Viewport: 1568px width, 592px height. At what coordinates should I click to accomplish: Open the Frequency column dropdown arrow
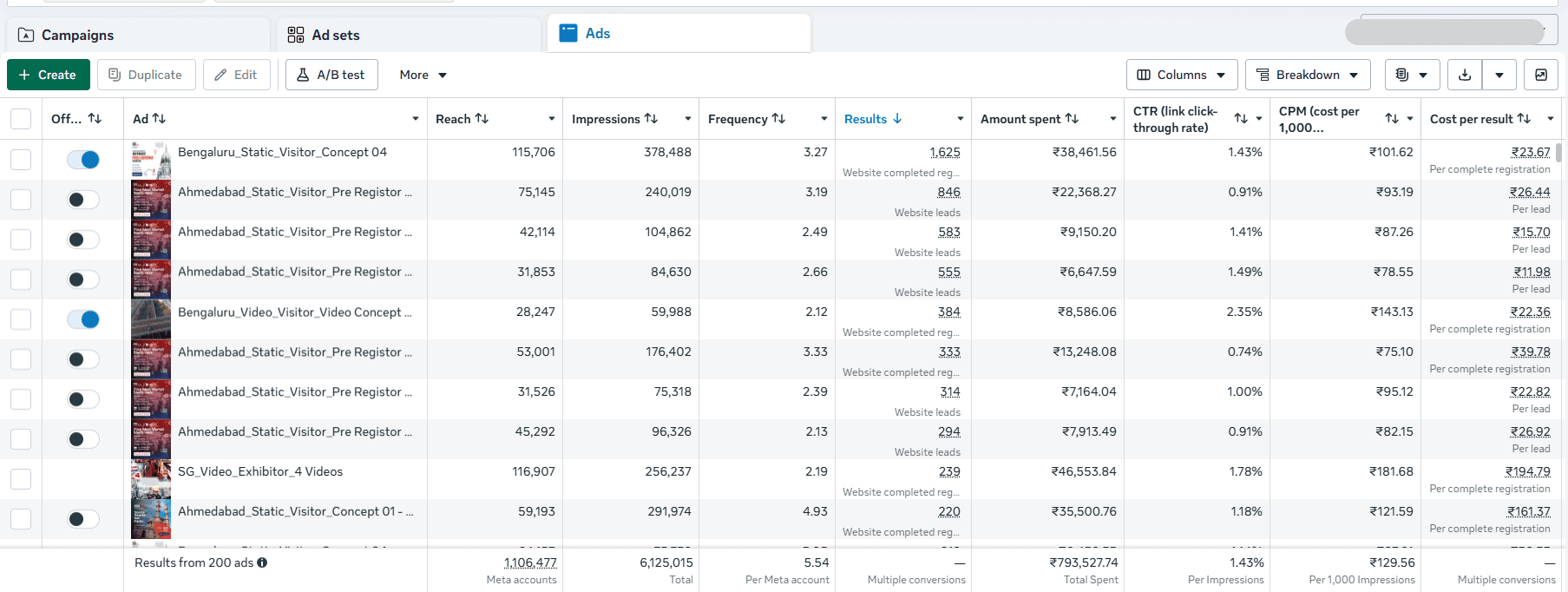point(824,119)
